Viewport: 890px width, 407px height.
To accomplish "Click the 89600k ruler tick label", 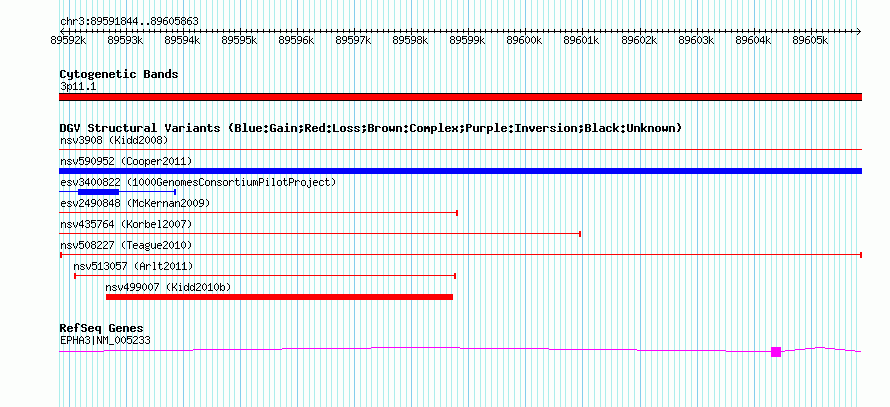I will point(525,40).
